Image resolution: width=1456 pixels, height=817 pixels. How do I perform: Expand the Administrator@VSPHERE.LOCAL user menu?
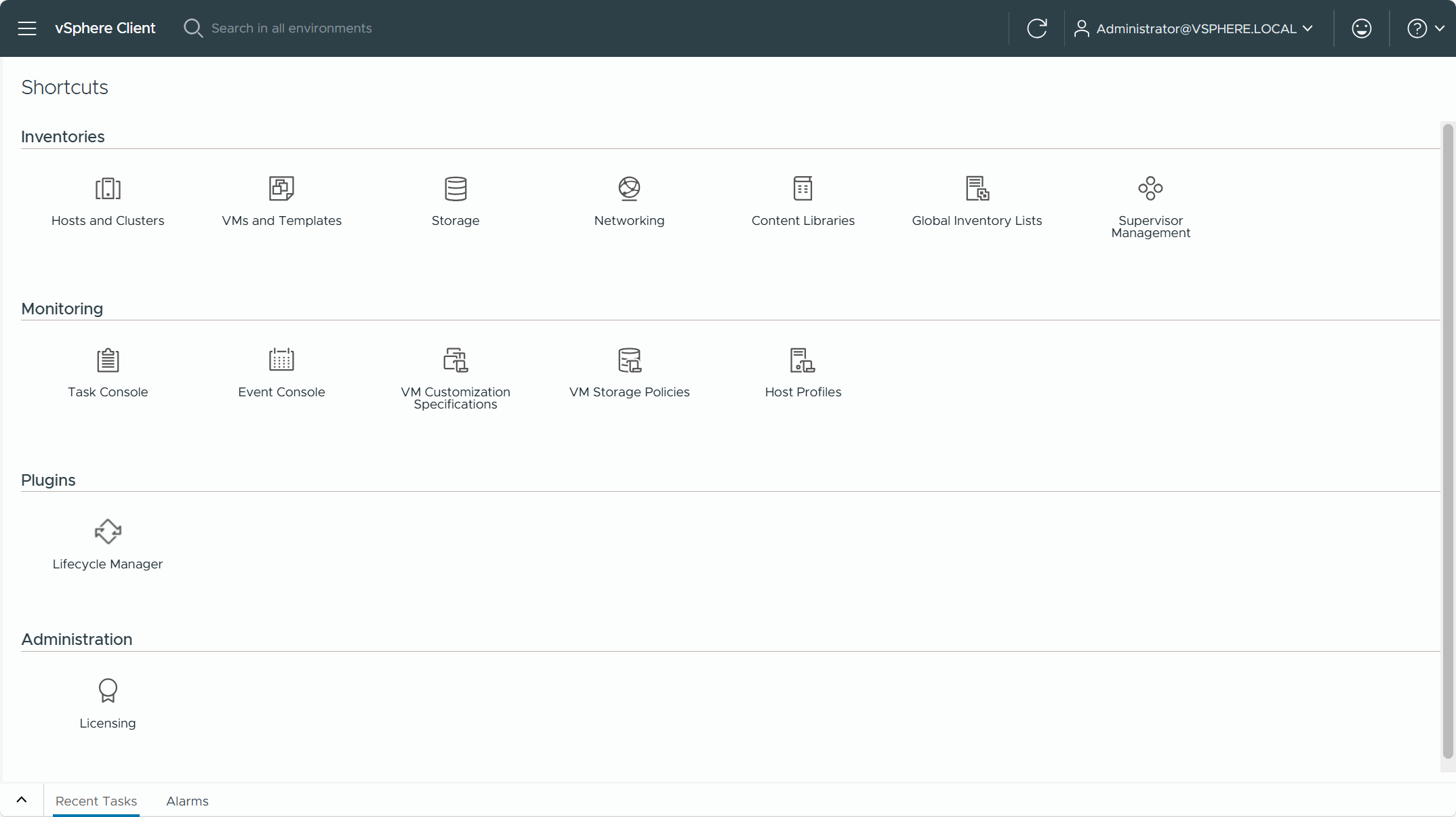[x=1194, y=28]
